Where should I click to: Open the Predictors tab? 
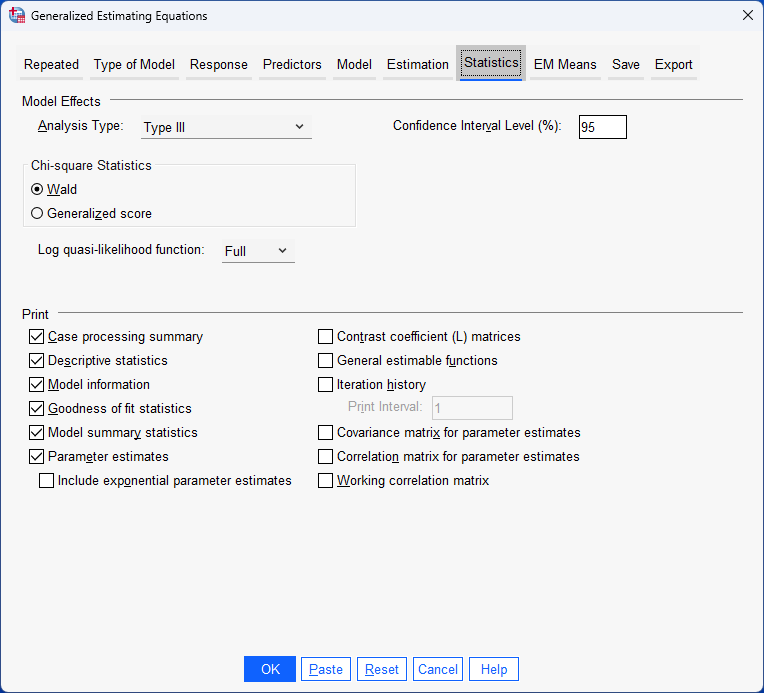[x=292, y=65]
